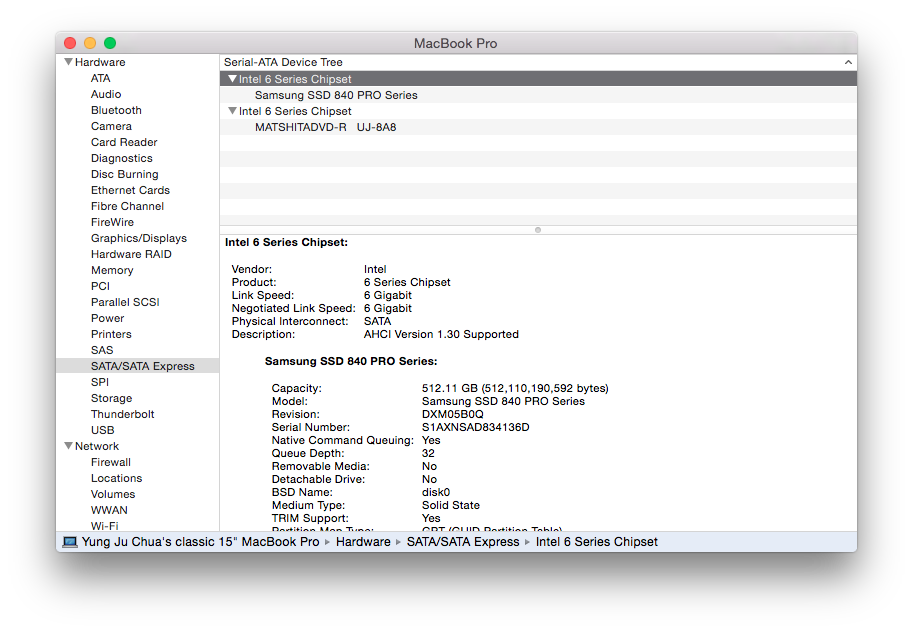Select Diagnostics in the sidebar
This screenshot has width=913, height=632.
[122, 158]
